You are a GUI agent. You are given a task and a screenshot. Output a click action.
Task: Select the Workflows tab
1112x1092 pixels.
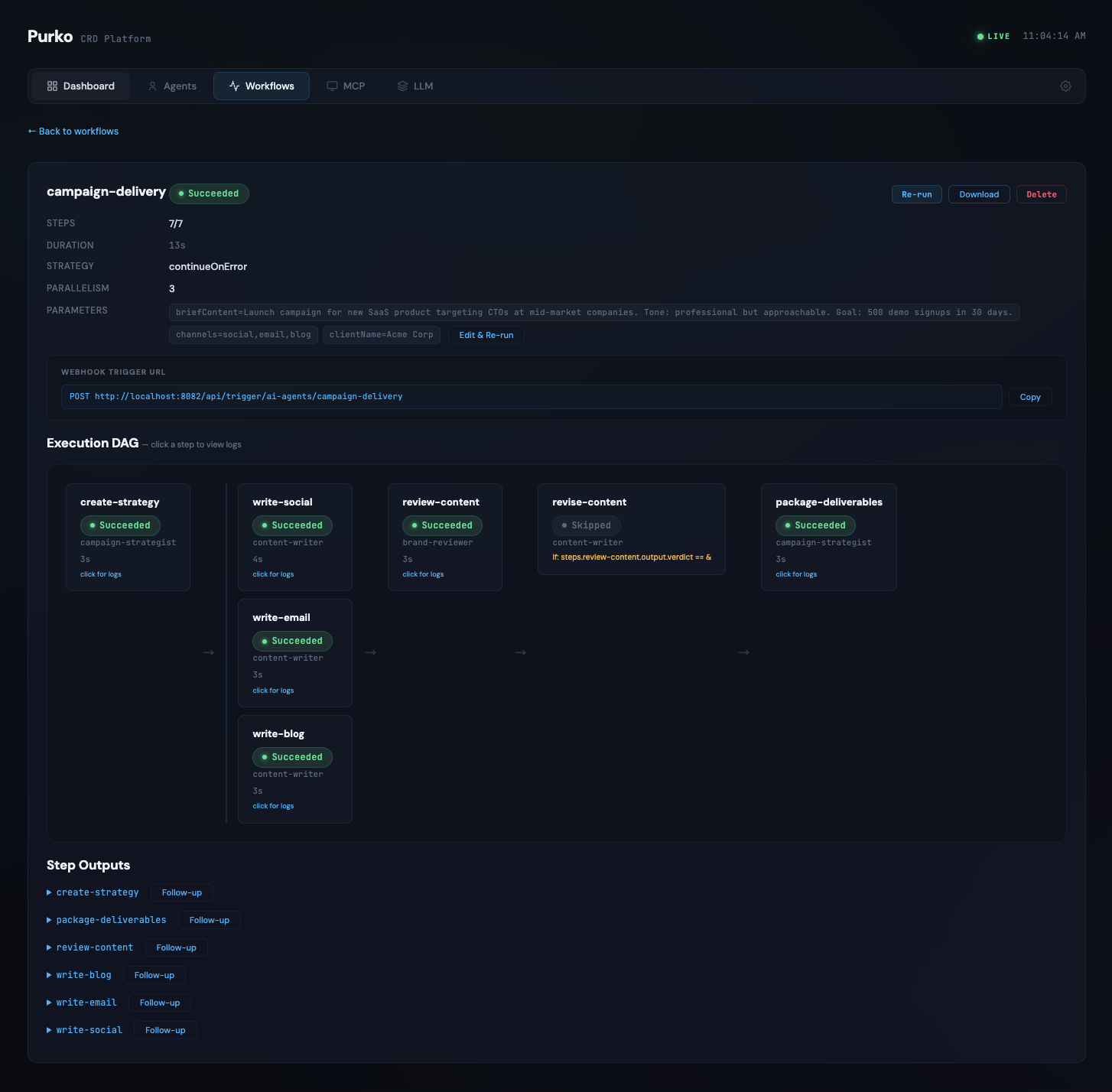click(262, 86)
